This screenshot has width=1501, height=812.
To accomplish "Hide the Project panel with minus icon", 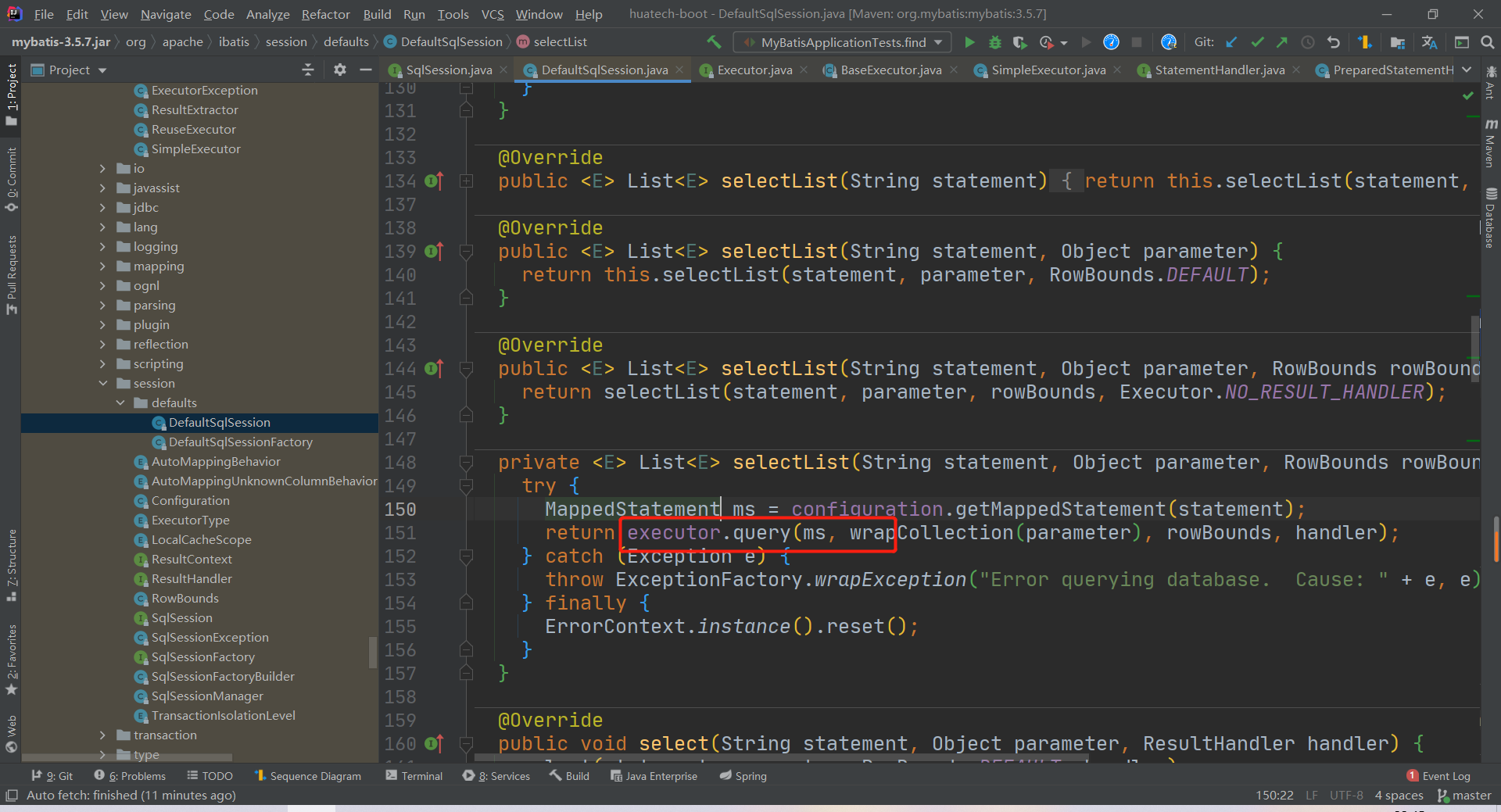I will tap(365, 70).
